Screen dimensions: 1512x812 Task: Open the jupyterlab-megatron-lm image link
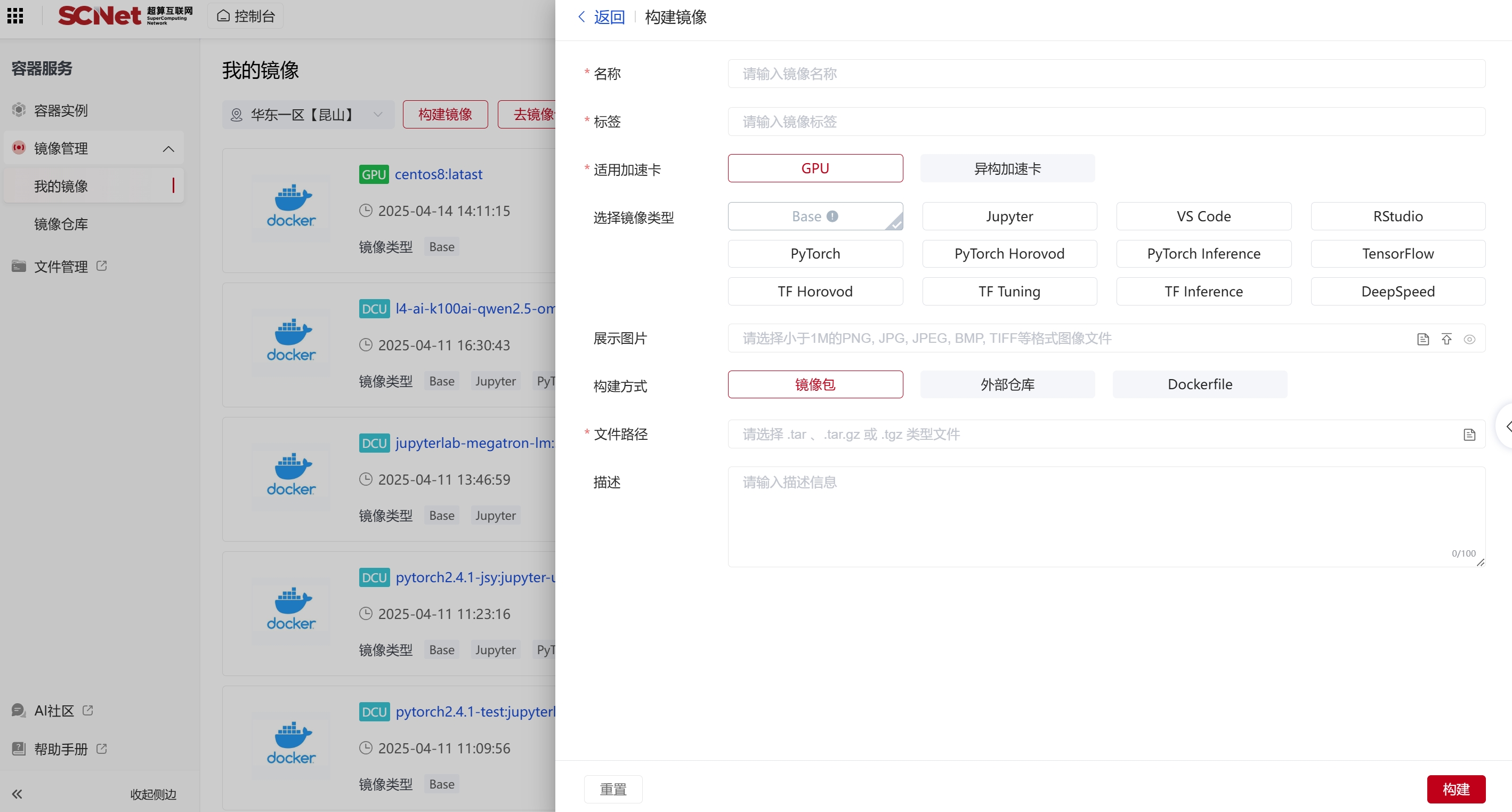coord(475,443)
